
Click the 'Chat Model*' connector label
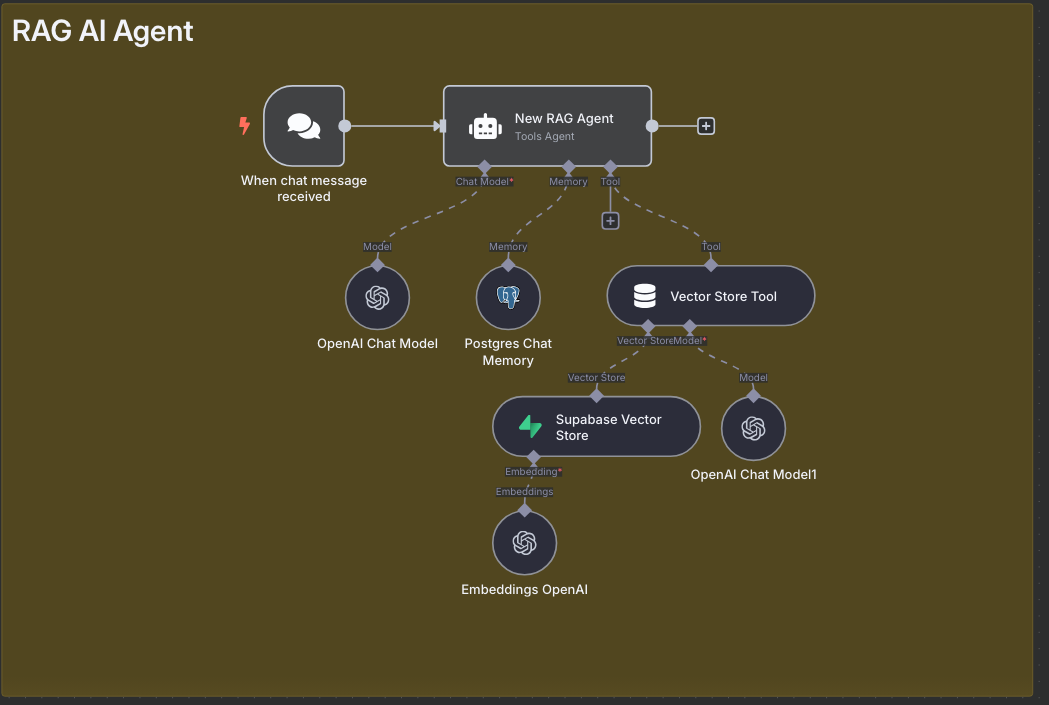(484, 181)
